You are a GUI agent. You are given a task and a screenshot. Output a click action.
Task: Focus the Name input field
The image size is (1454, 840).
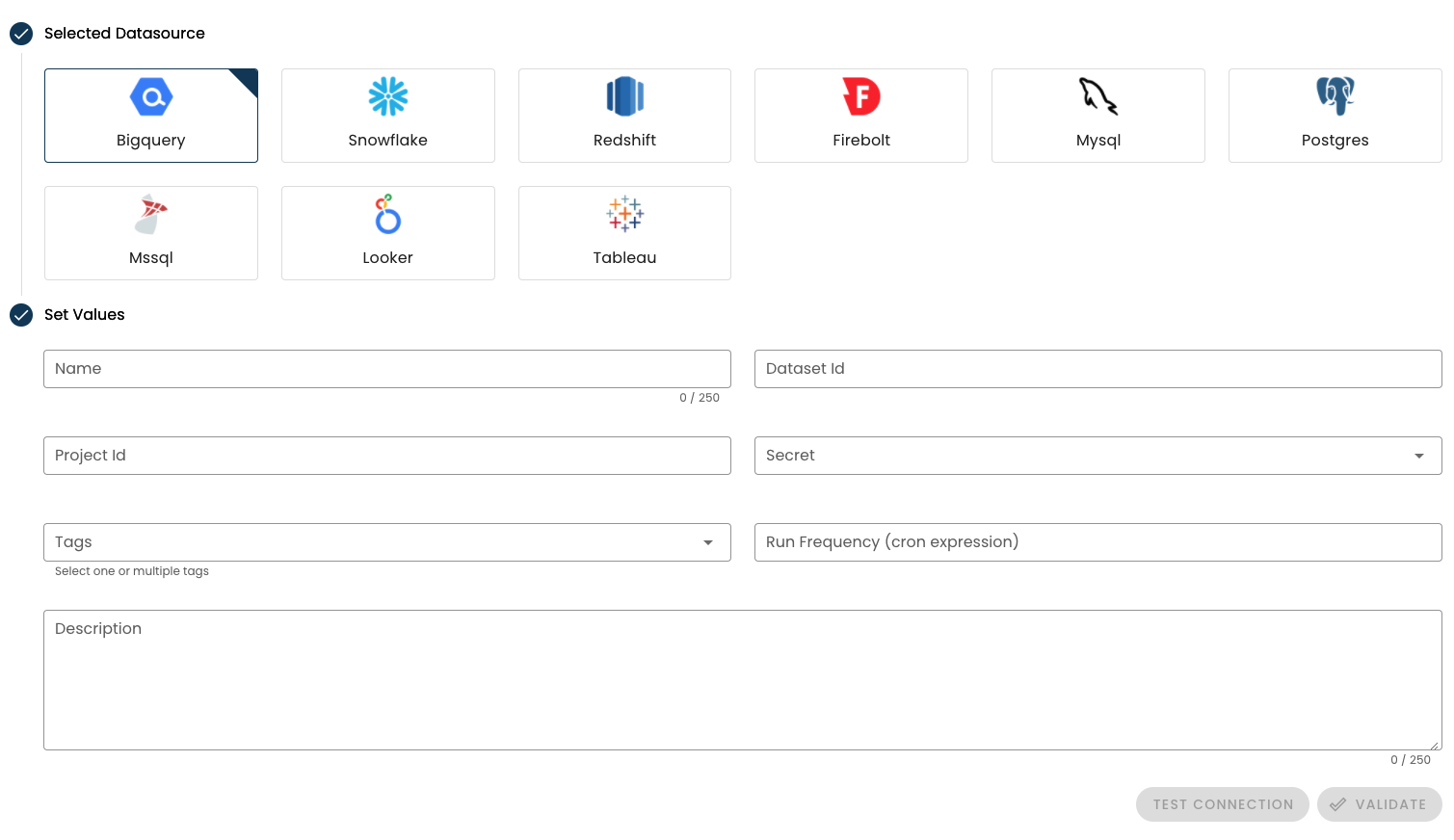pyautogui.click(x=387, y=369)
